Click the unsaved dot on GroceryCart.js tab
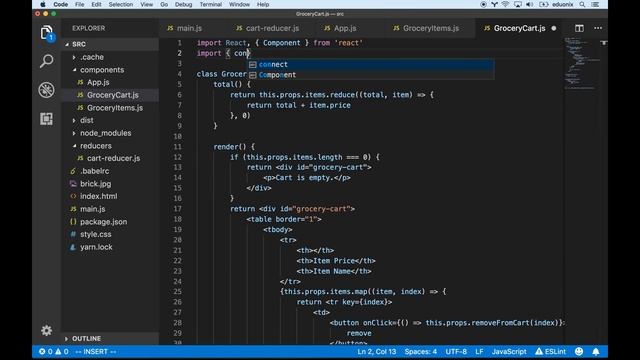 point(554,28)
